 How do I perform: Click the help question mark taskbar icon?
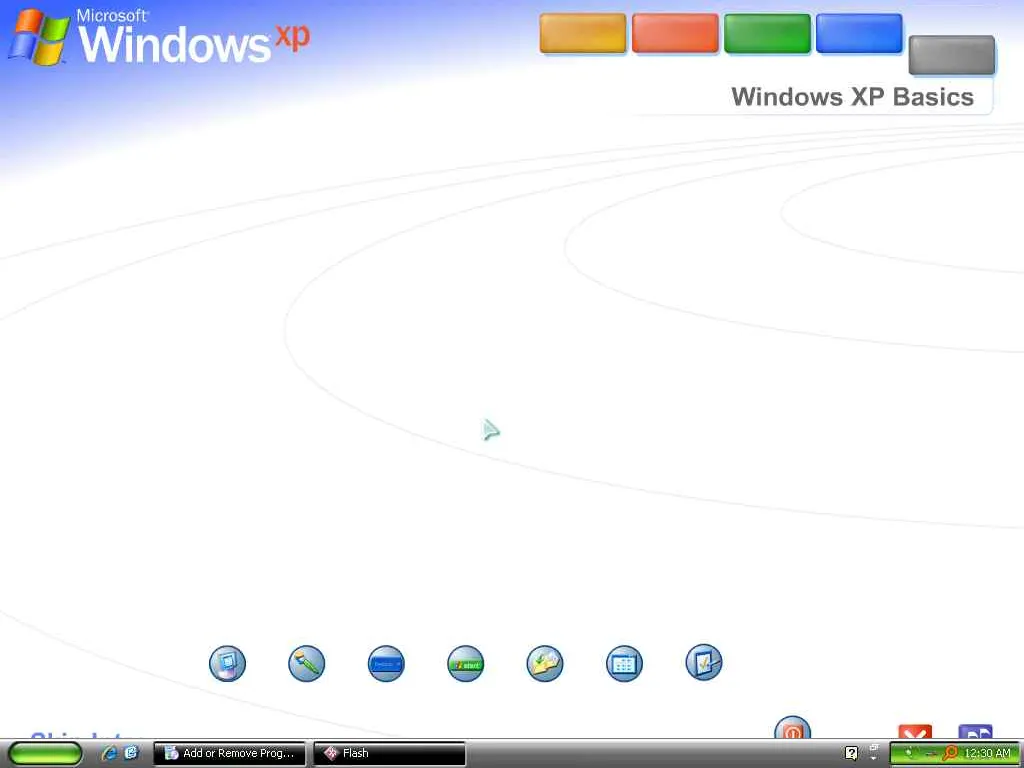[x=851, y=753]
